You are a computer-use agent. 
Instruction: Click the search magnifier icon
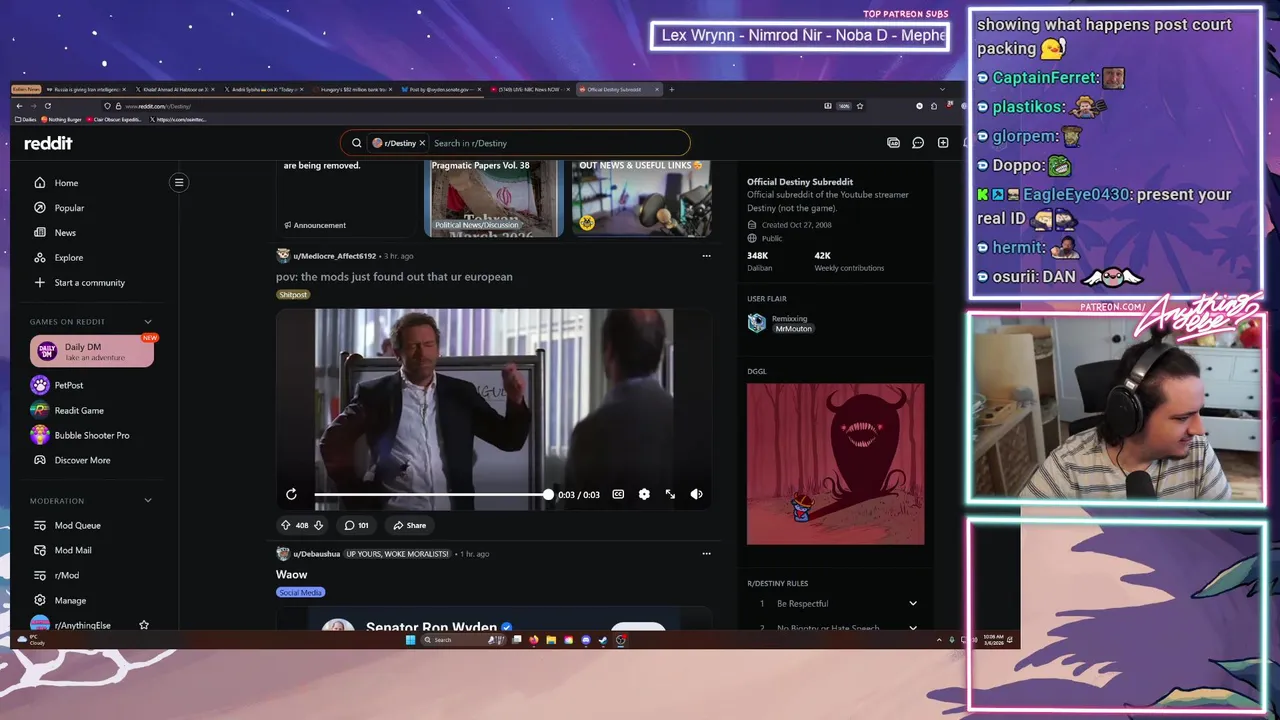(x=356, y=143)
